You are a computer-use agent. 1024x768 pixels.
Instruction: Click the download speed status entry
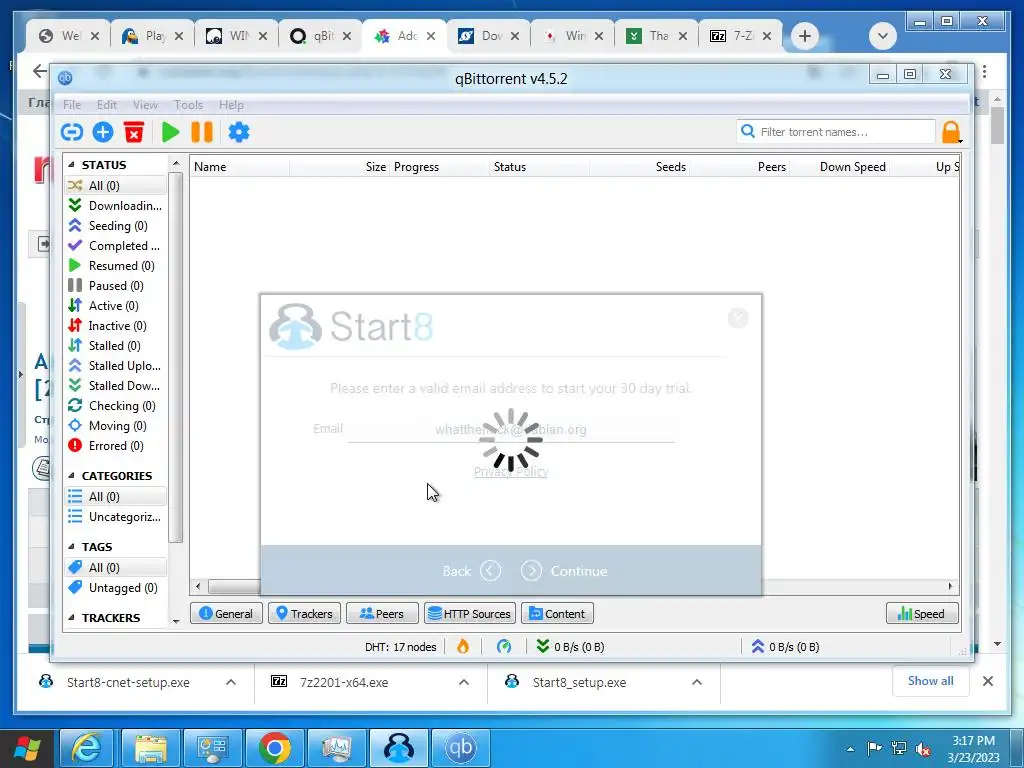tap(569, 647)
